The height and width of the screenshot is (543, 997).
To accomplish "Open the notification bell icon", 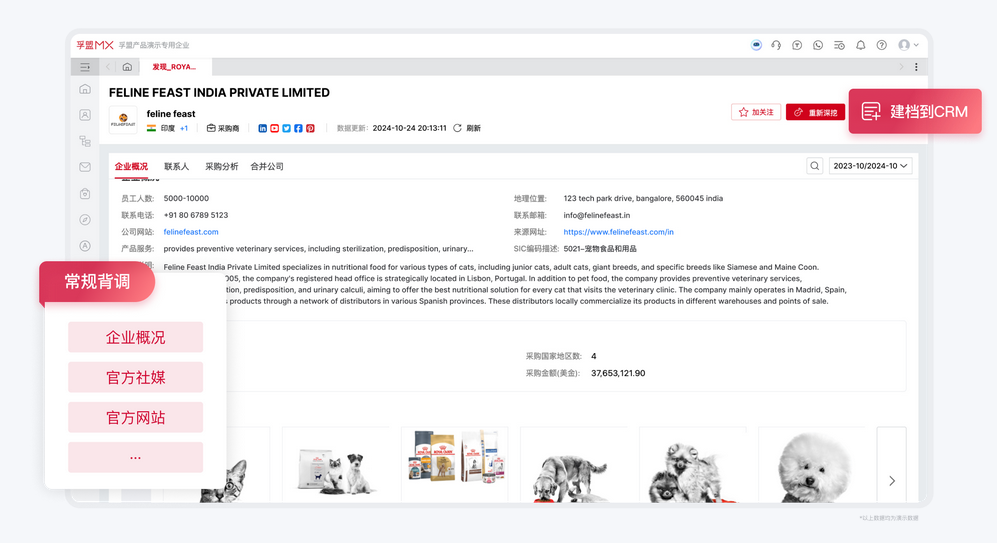I will (860, 45).
